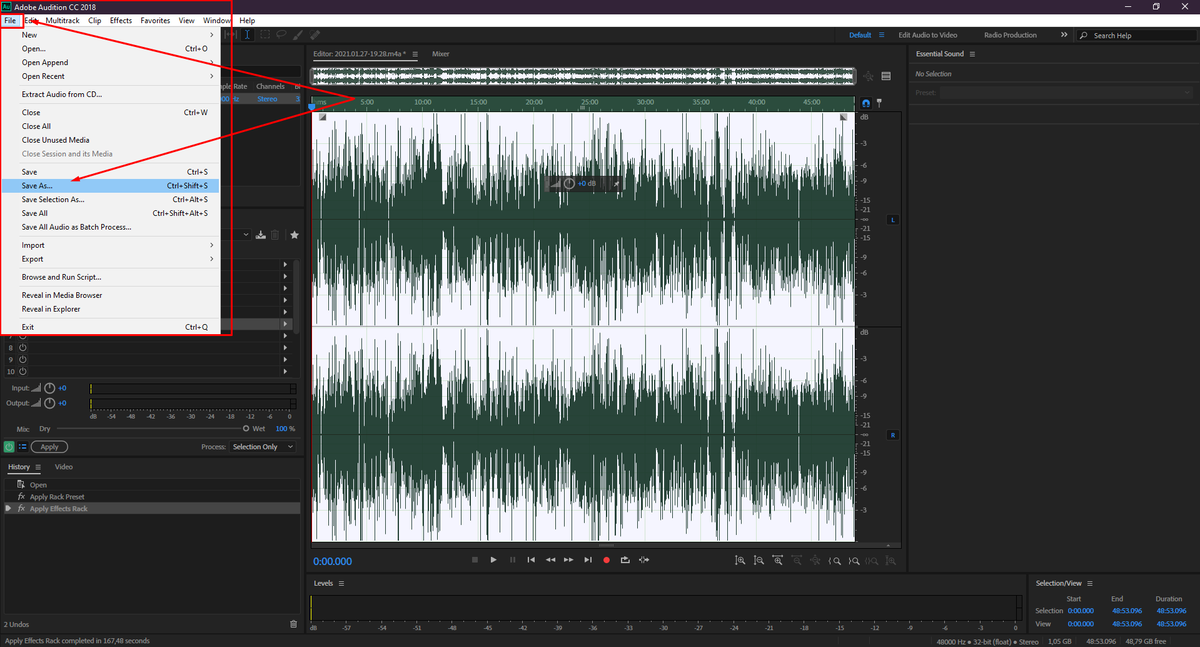
Task: Select the Spot Healing Brush tool
Action: [x=315, y=34]
